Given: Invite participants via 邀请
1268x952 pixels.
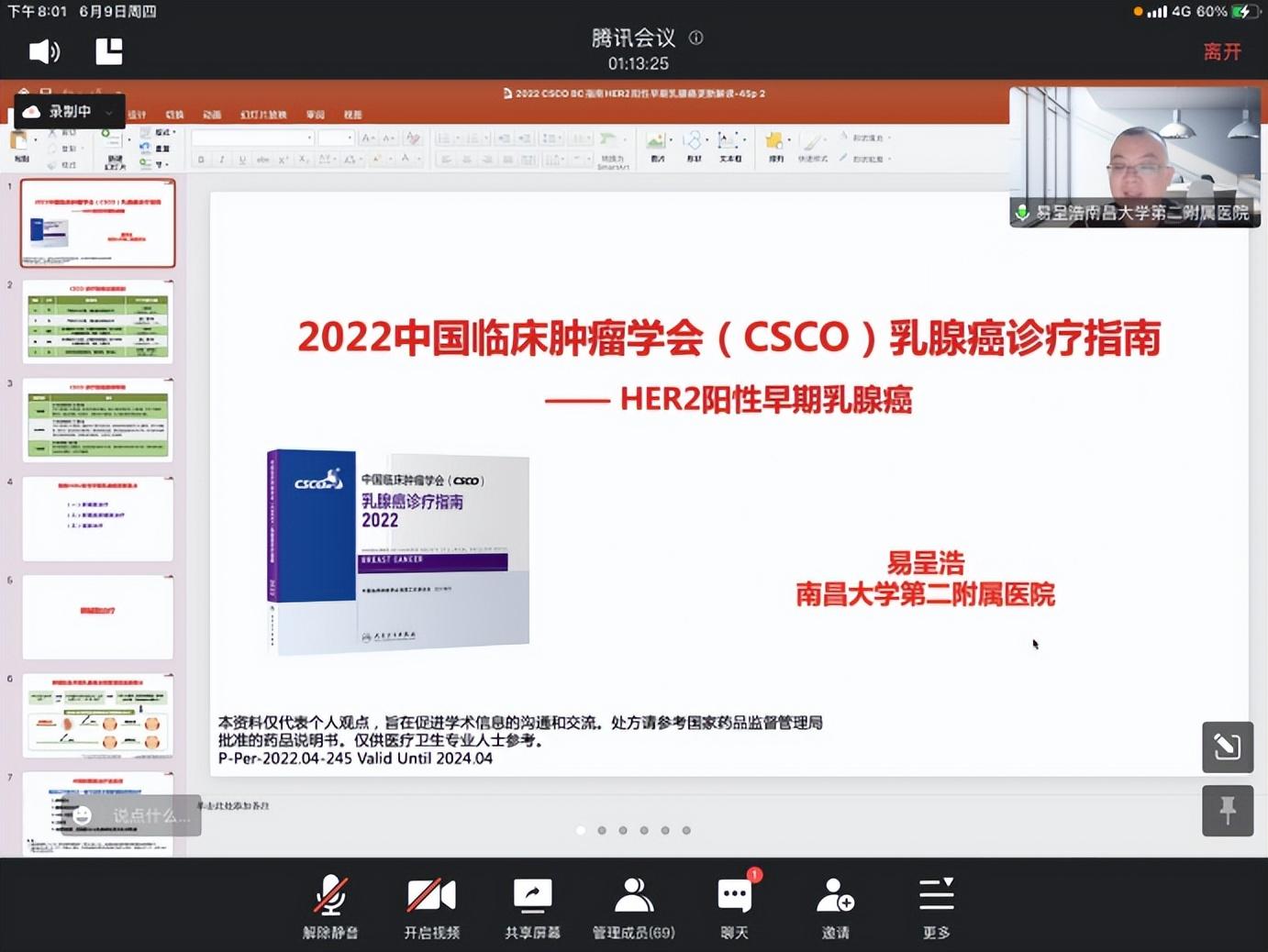Looking at the screenshot, I should click(835, 906).
